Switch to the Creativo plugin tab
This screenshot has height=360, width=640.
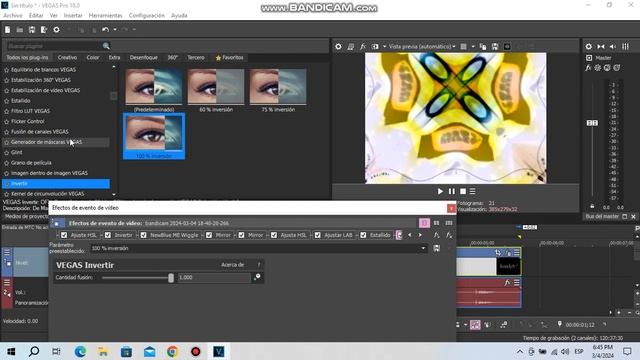(x=67, y=58)
